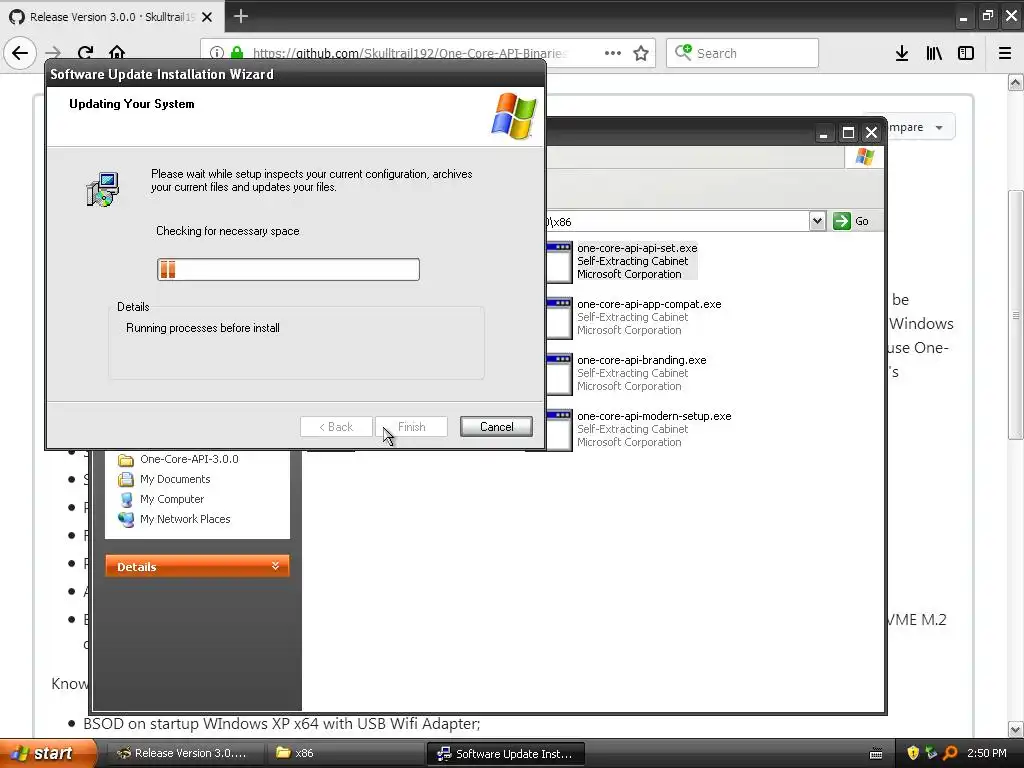
Task: Click the keyboard tray icon
Action: click(x=876, y=754)
